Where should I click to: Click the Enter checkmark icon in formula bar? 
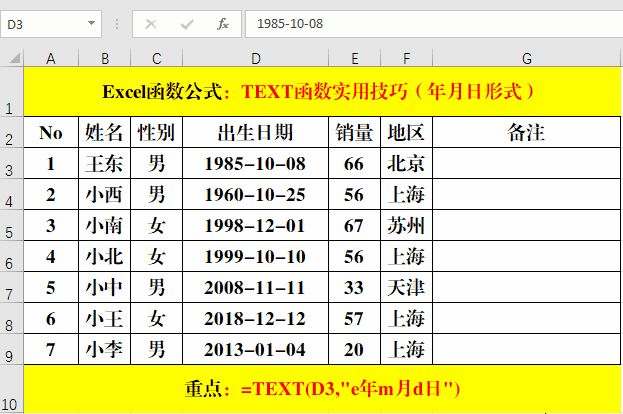[x=187, y=22]
